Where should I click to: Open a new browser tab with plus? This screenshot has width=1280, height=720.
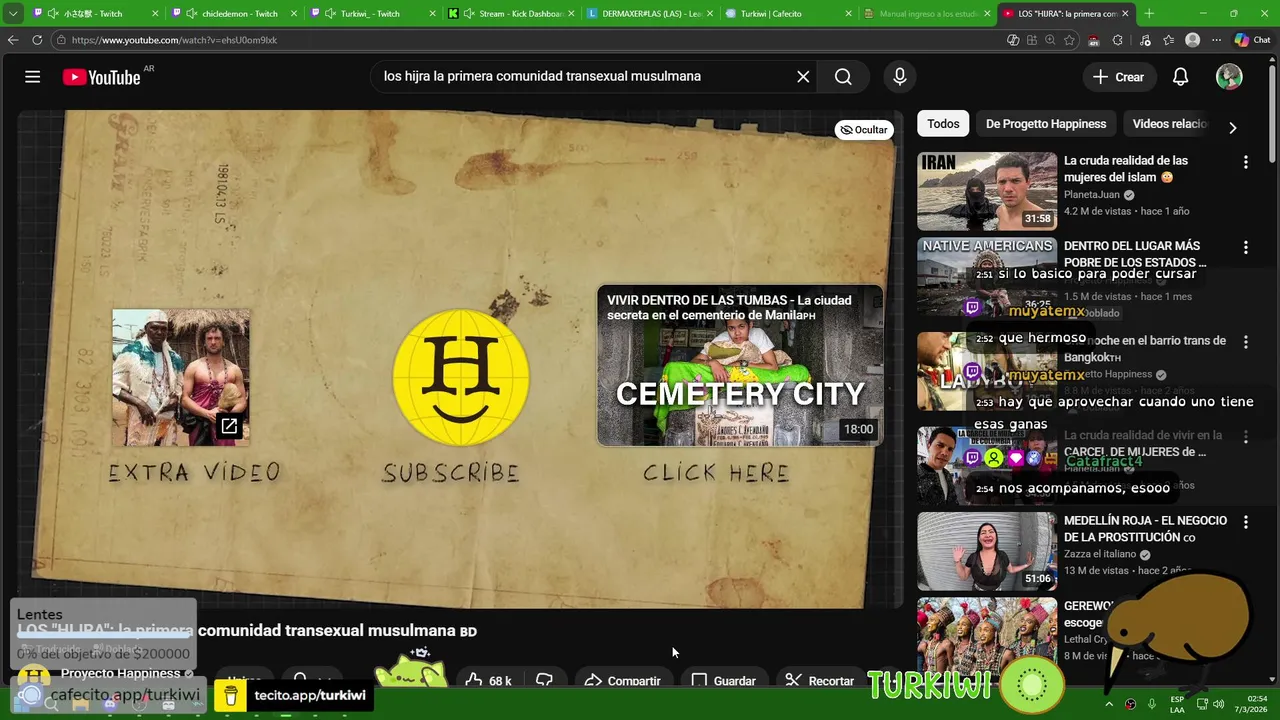pyautogui.click(x=1149, y=14)
